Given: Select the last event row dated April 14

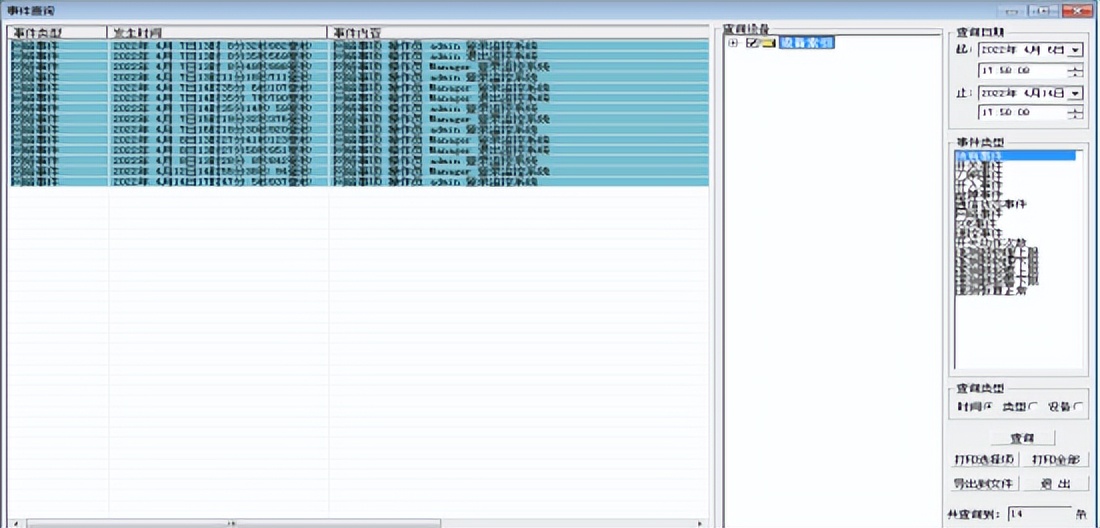Looking at the screenshot, I should [359, 182].
